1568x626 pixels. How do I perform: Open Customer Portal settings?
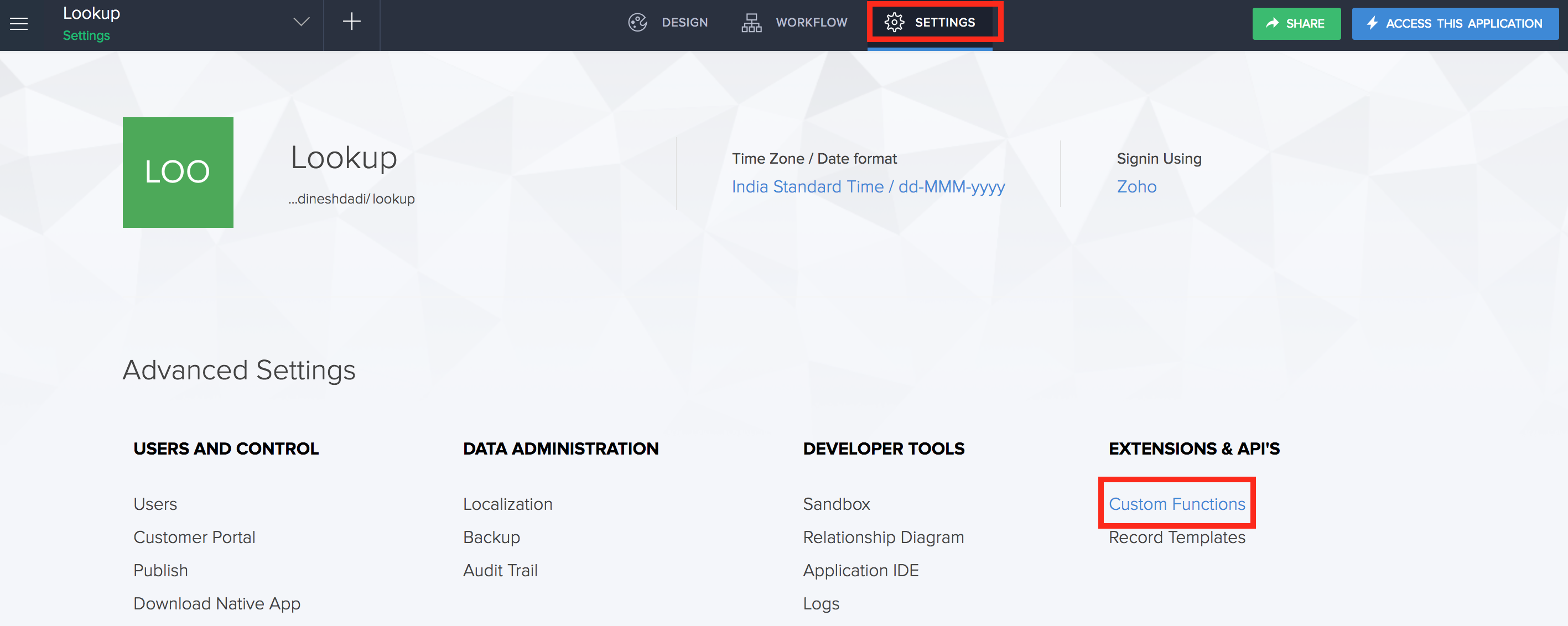click(x=194, y=537)
